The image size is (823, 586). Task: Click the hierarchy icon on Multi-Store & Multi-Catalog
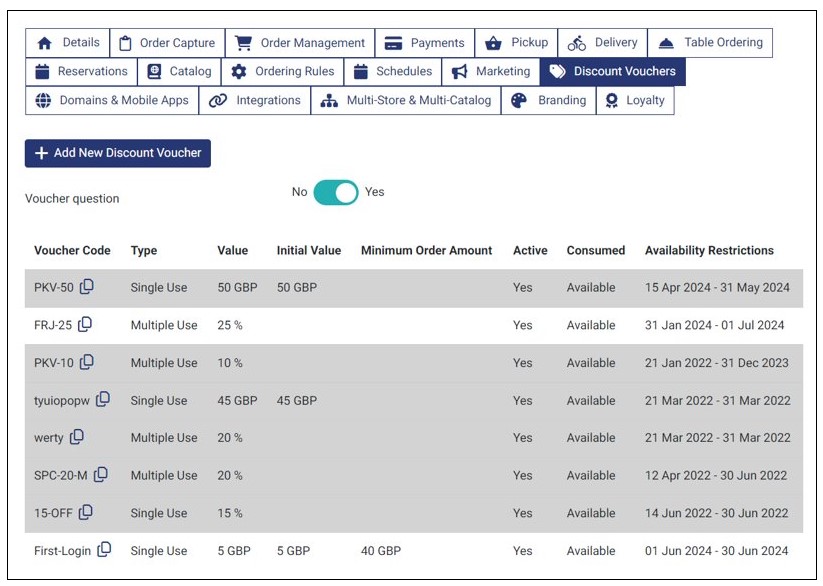329,100
